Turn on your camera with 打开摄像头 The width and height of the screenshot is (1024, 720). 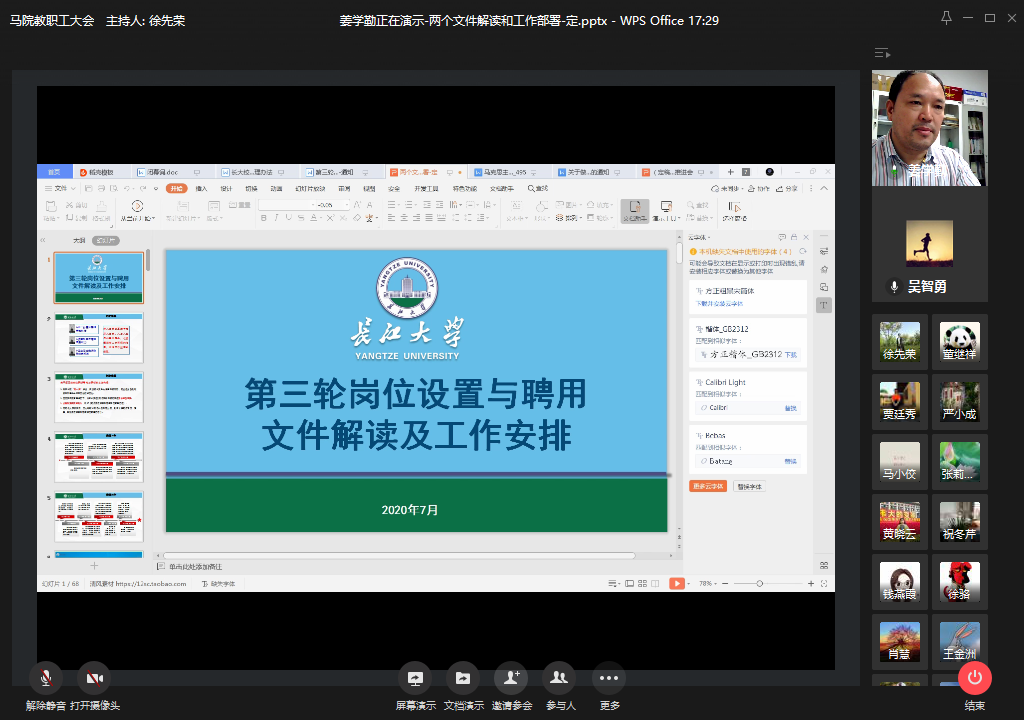[x=95, y=678]
